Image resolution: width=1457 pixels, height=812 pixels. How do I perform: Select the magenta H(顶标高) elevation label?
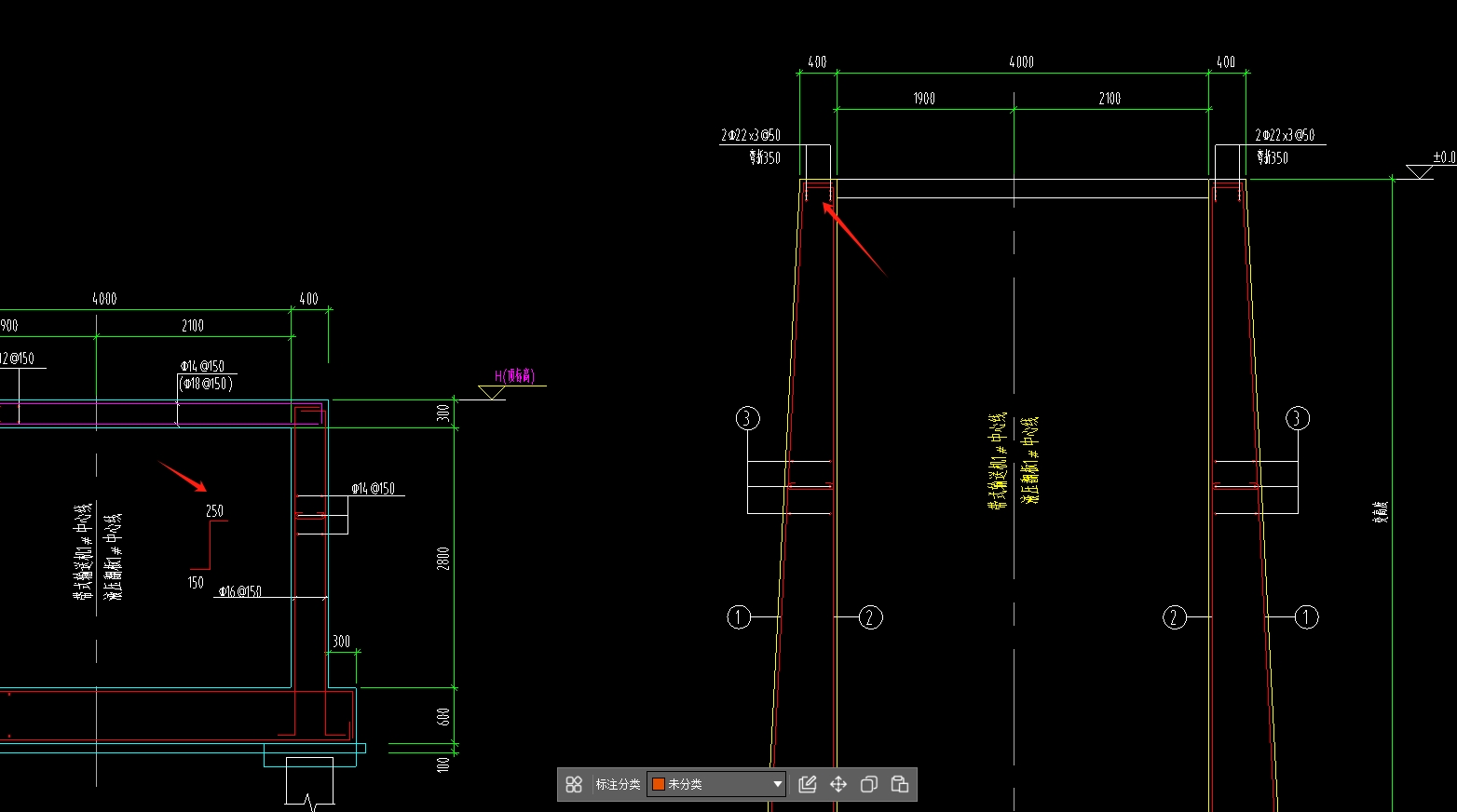point(514,375)
